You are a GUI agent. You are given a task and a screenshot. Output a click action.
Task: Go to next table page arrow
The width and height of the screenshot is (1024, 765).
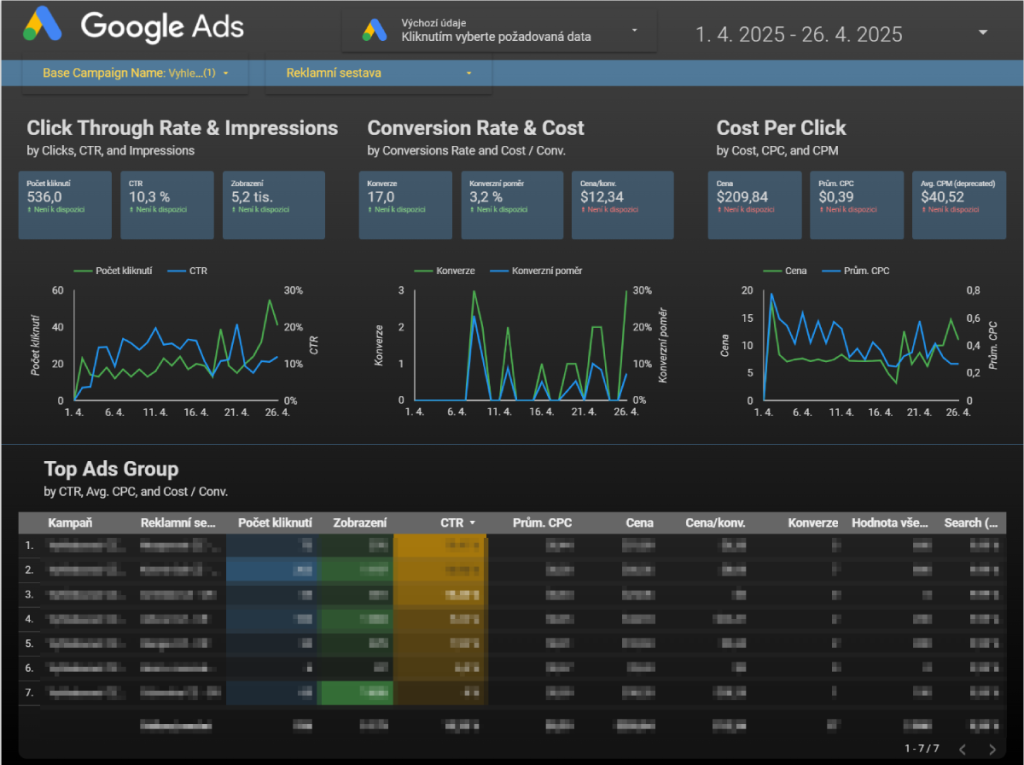(x=992, y=749)
